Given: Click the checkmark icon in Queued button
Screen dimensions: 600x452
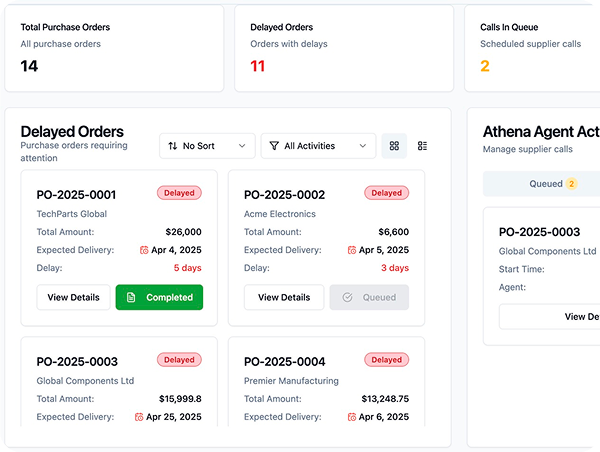Looking at the screenshot, I should 347,297.
